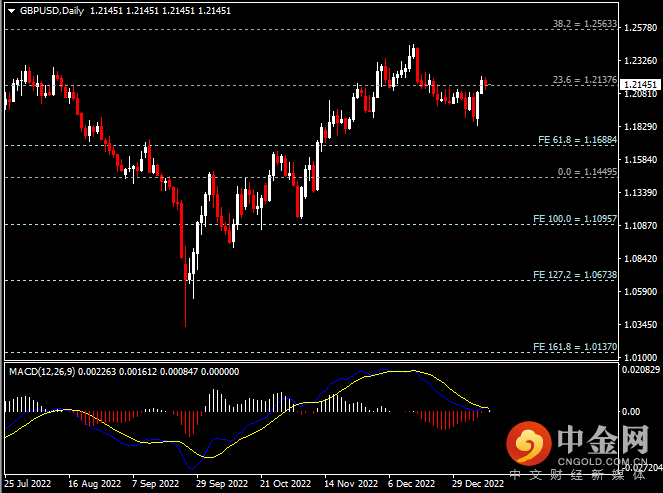663x493 pixels.
Task: Click the 6 Dec 2022 date marker
Action: click(412, 484)
